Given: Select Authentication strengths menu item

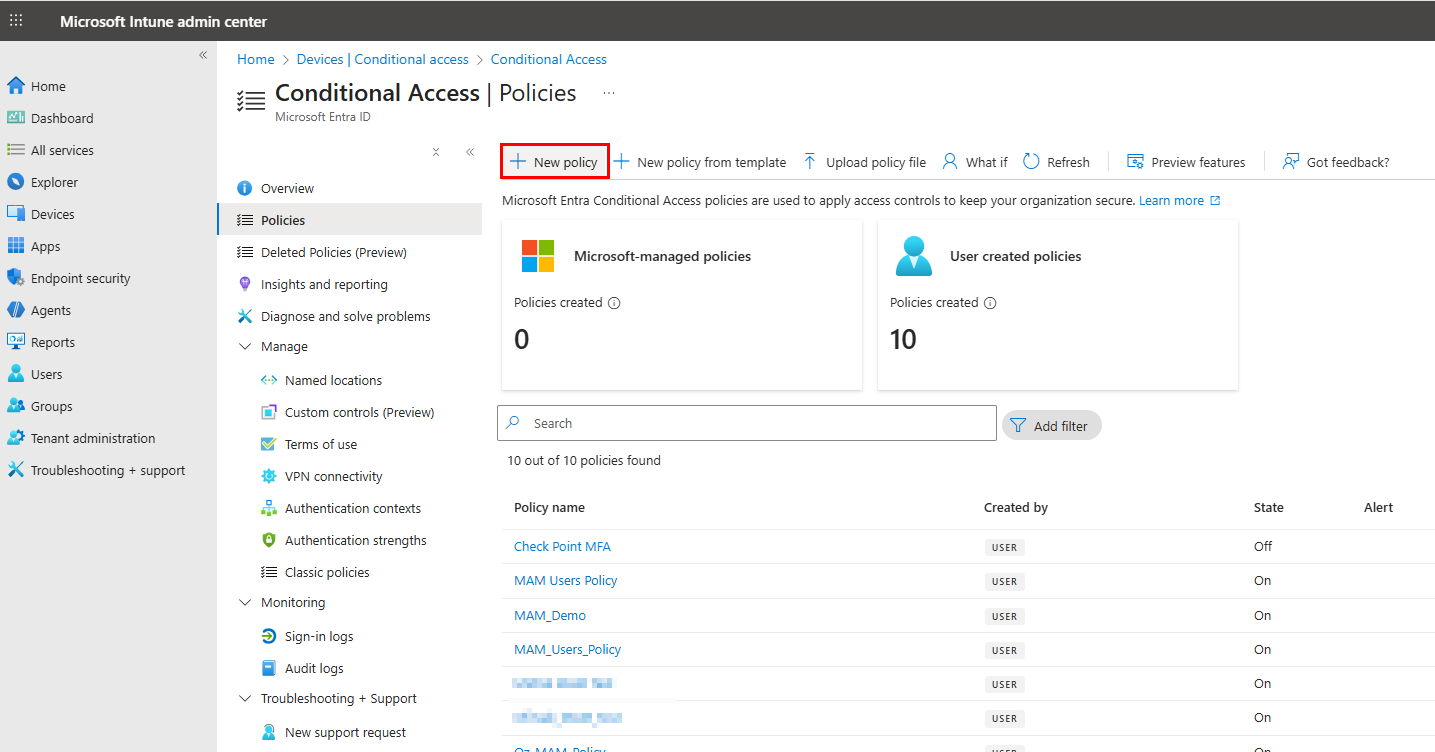Looking at the screenshot, I should tap(355, 540).
